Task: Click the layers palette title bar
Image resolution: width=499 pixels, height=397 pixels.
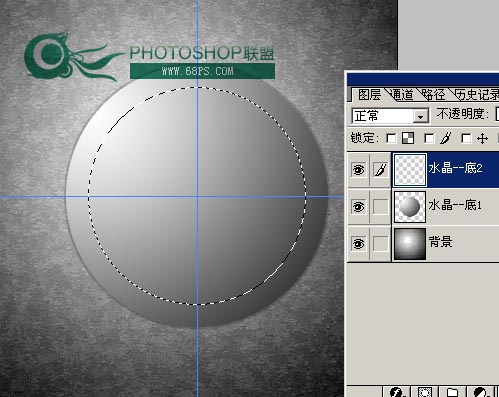Action: [x=423, y=79]
